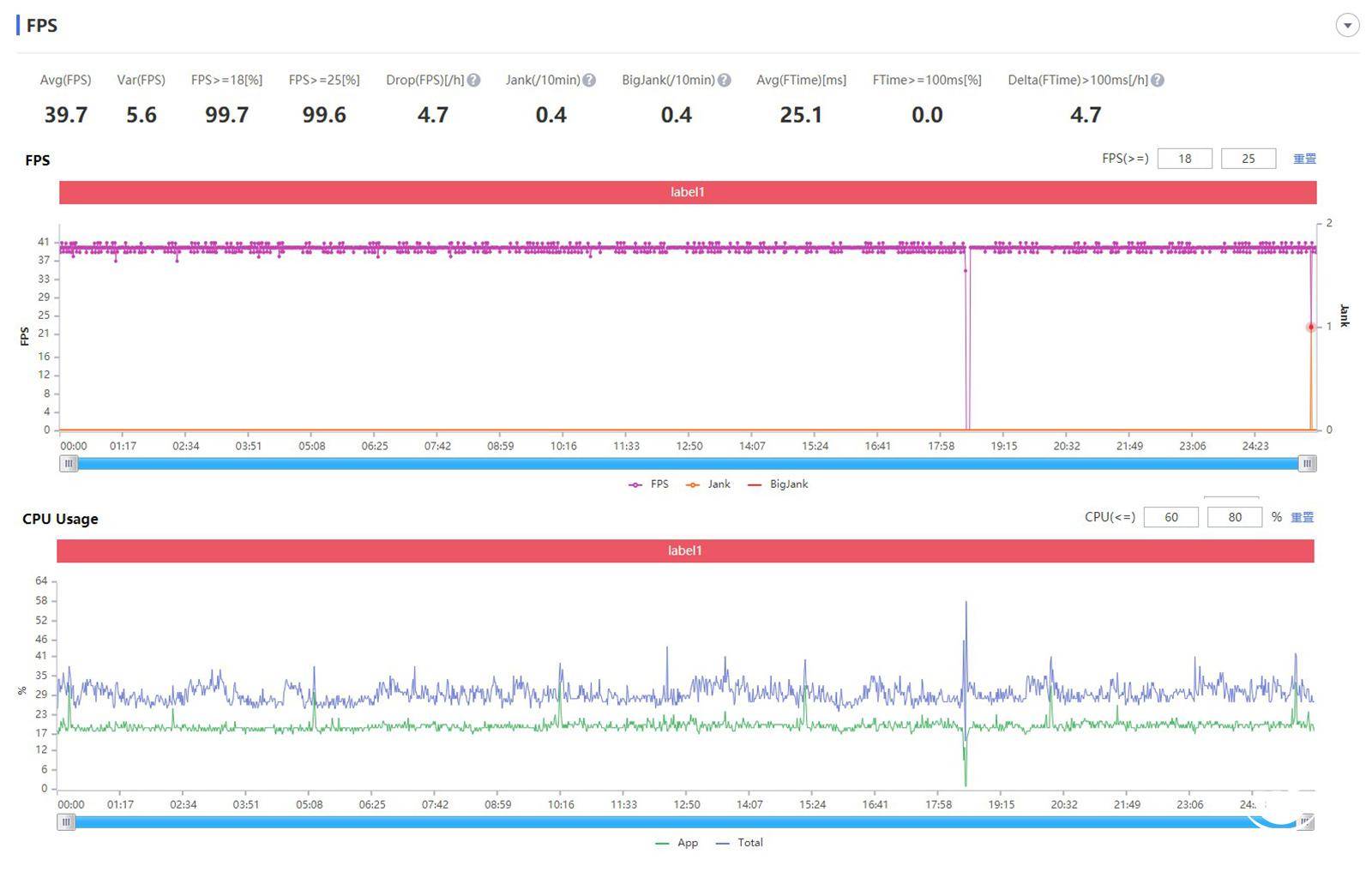Toggle the BigJank series in the legend

778,484
